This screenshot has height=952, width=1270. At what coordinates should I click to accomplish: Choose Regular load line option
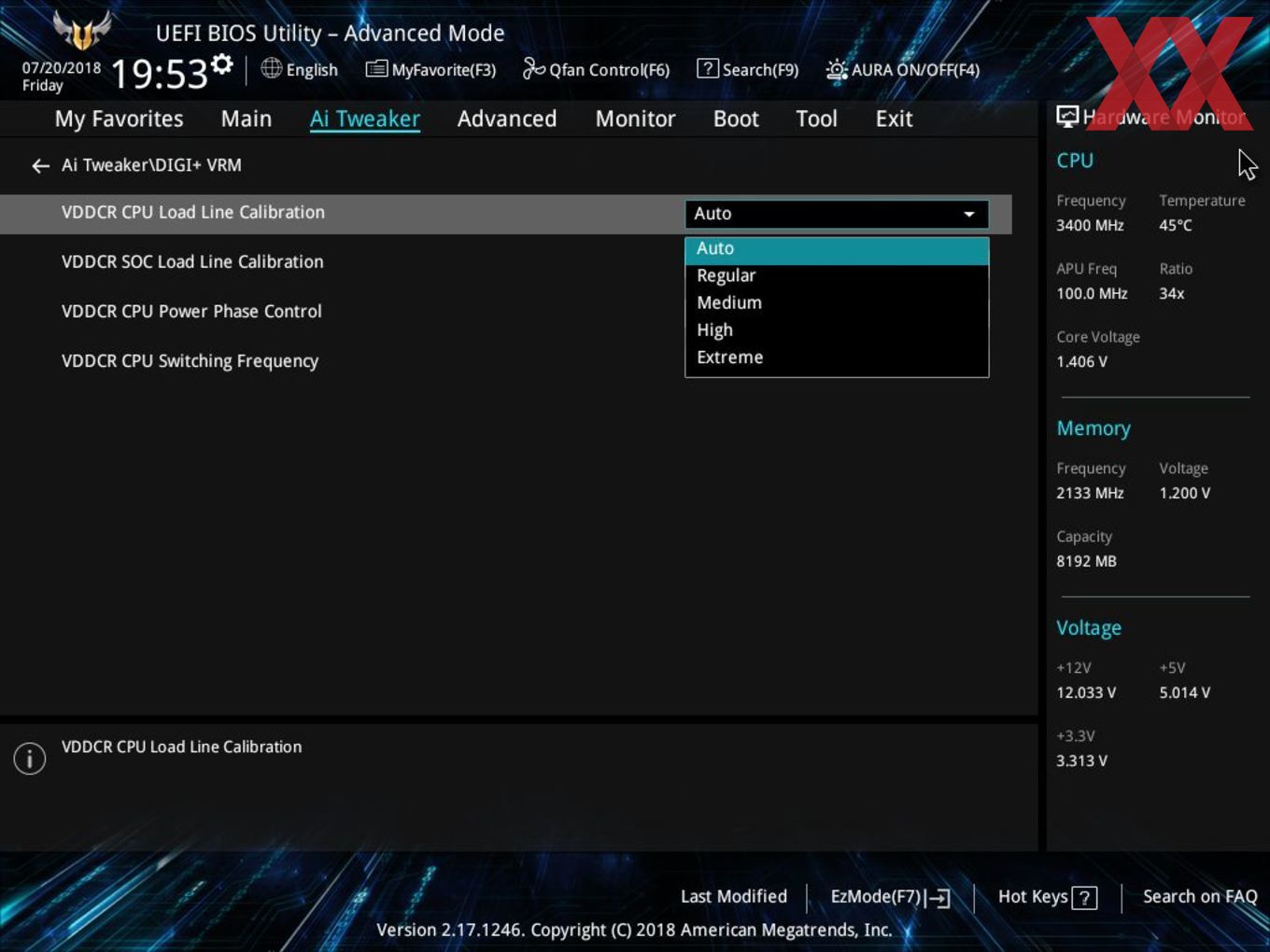[x=837, y=275]
